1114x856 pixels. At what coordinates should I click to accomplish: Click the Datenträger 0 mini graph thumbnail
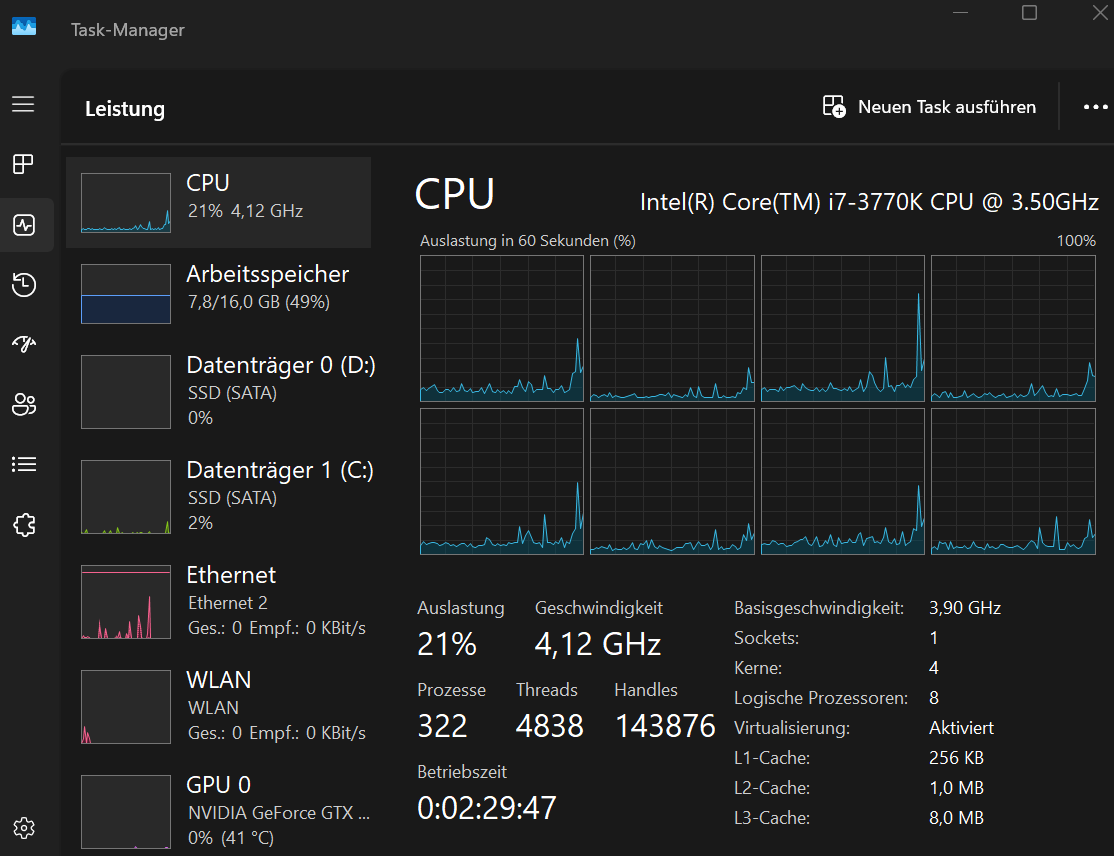tap(126, 391)
